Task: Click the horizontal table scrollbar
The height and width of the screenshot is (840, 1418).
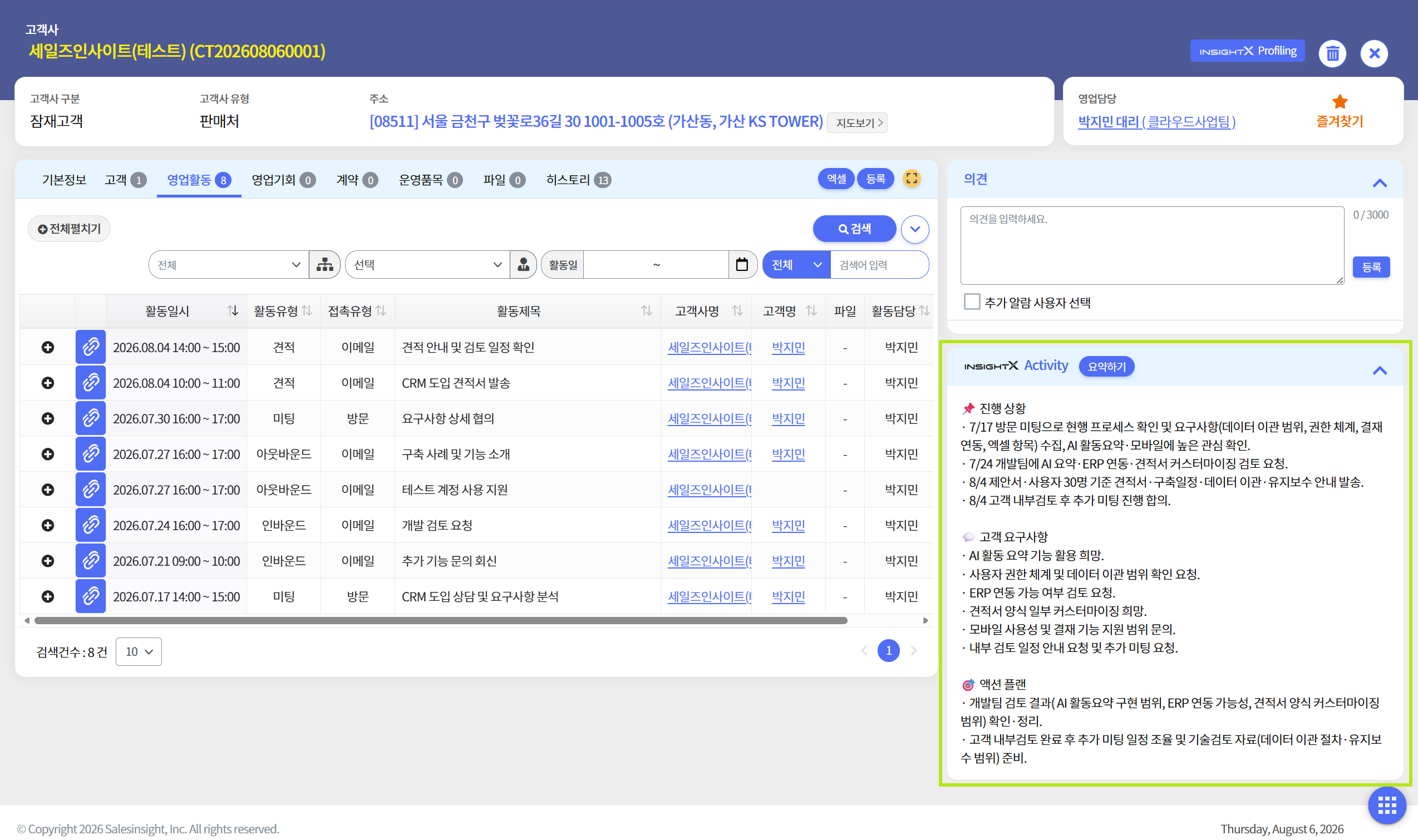Action: [441, 620]
